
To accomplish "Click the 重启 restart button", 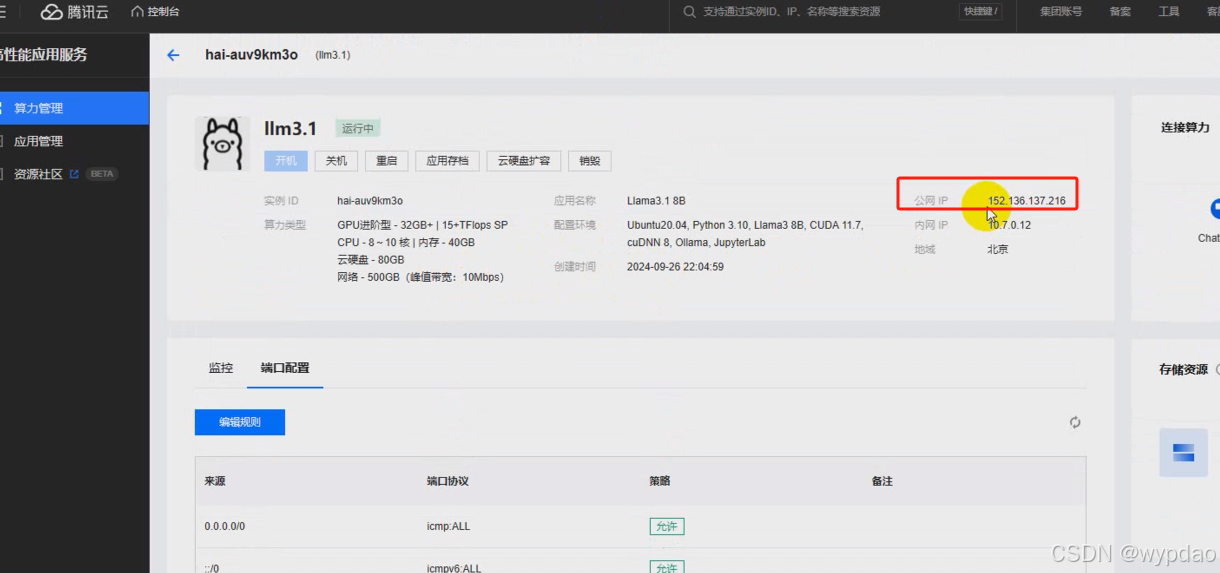I will click(387, 161).
